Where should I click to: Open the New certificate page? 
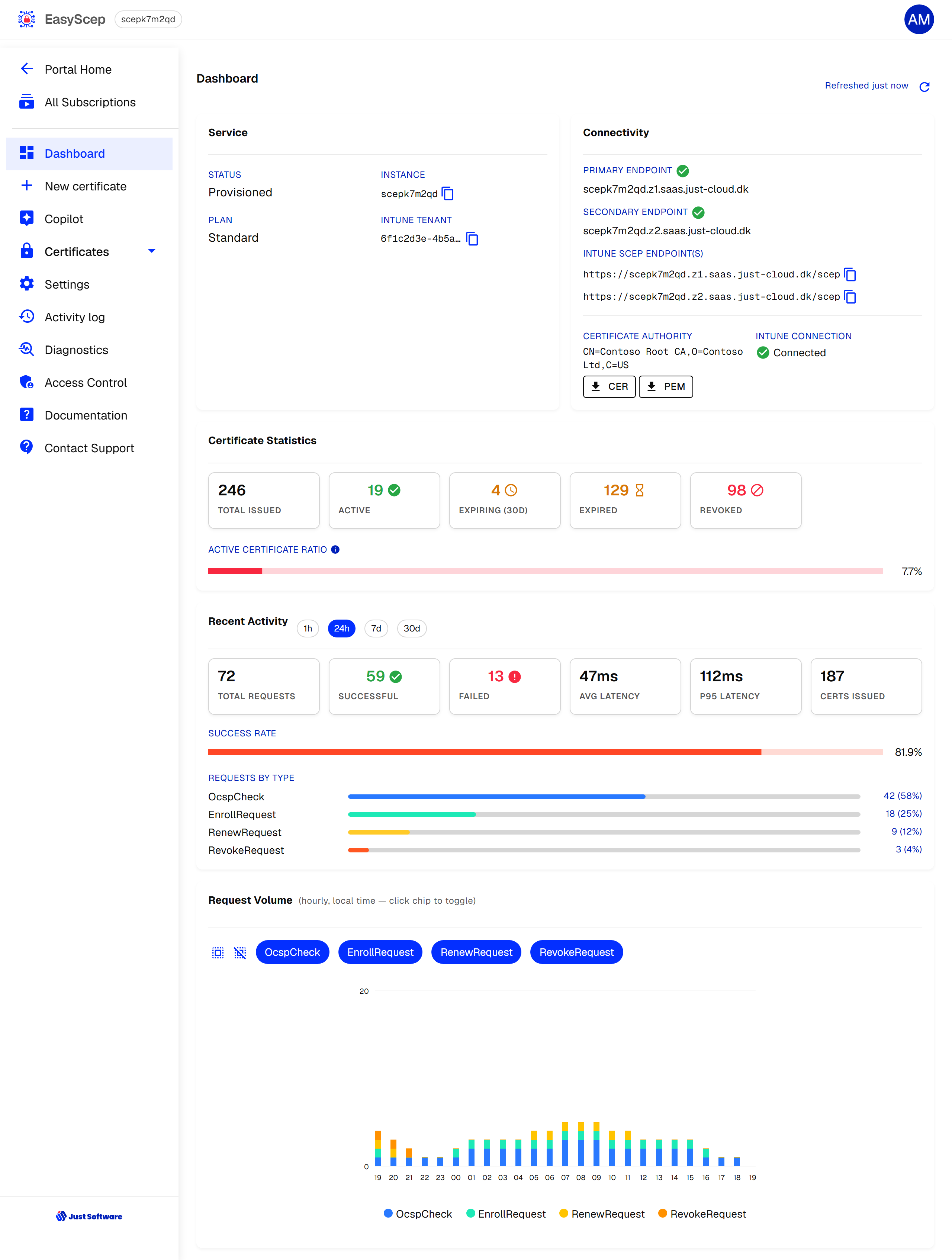89,186
